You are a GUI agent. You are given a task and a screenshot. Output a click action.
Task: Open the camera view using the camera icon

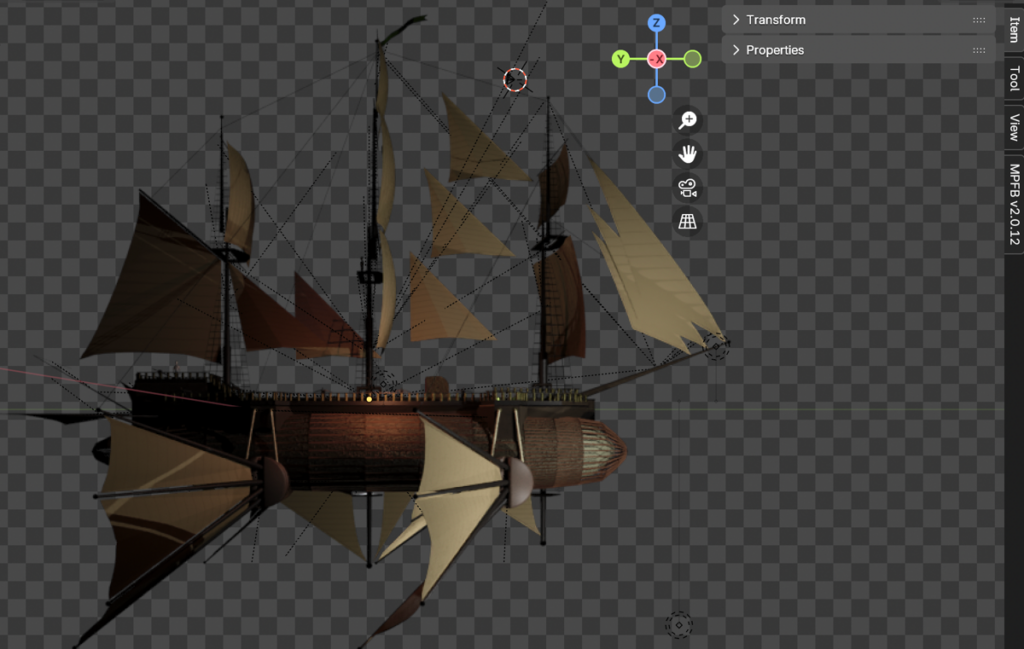pyautogui.click(x=686, y=188)
